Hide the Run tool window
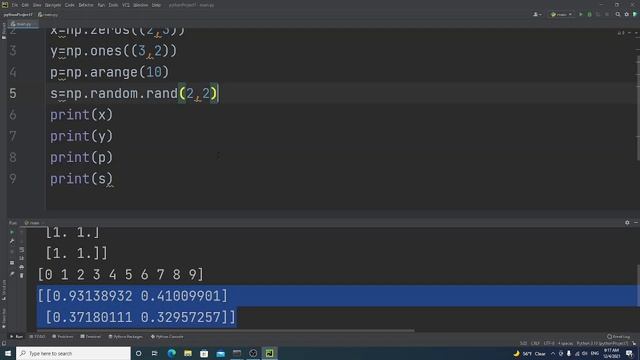The height and width of the screenshot is (360, 640). click(636, 222)
